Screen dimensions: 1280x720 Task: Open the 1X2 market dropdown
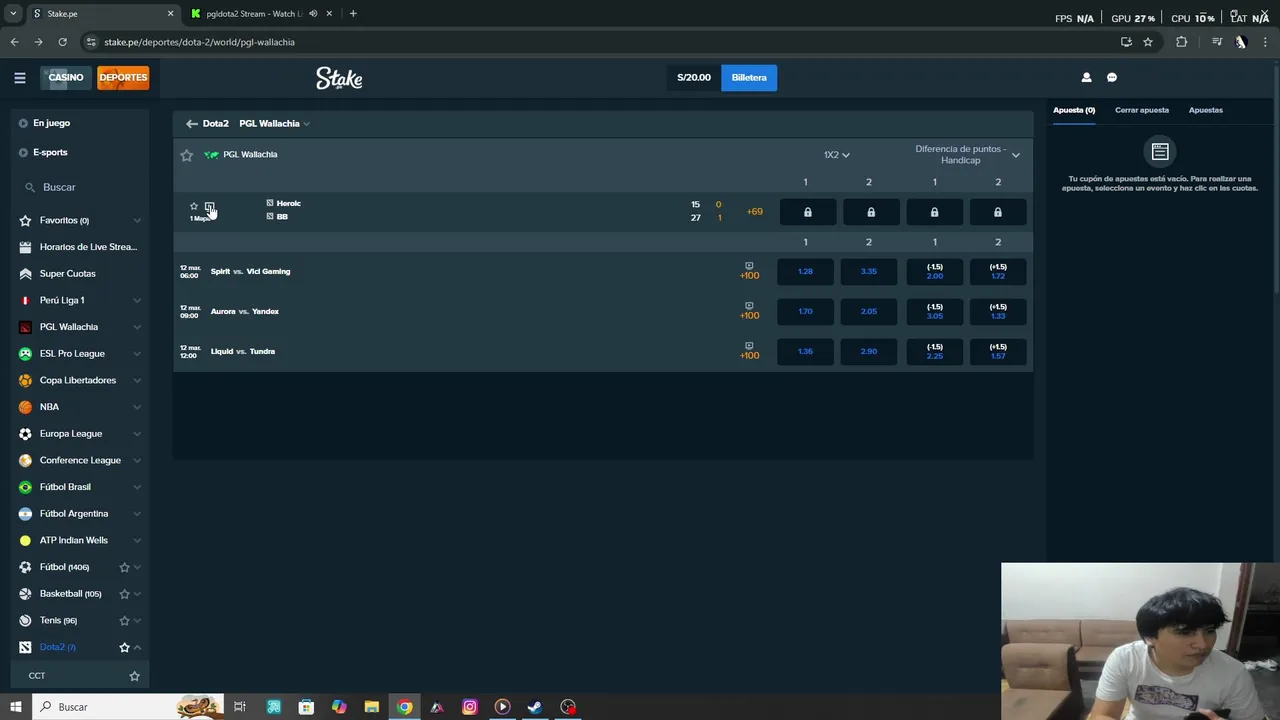tap(836, 155)
